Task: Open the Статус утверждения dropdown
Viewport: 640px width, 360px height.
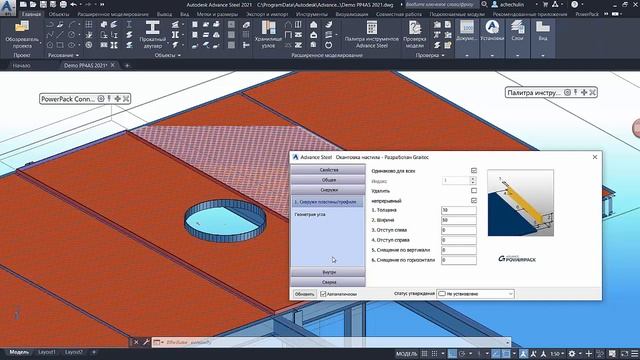Action: pyautogui.click(x=475, y=294)
